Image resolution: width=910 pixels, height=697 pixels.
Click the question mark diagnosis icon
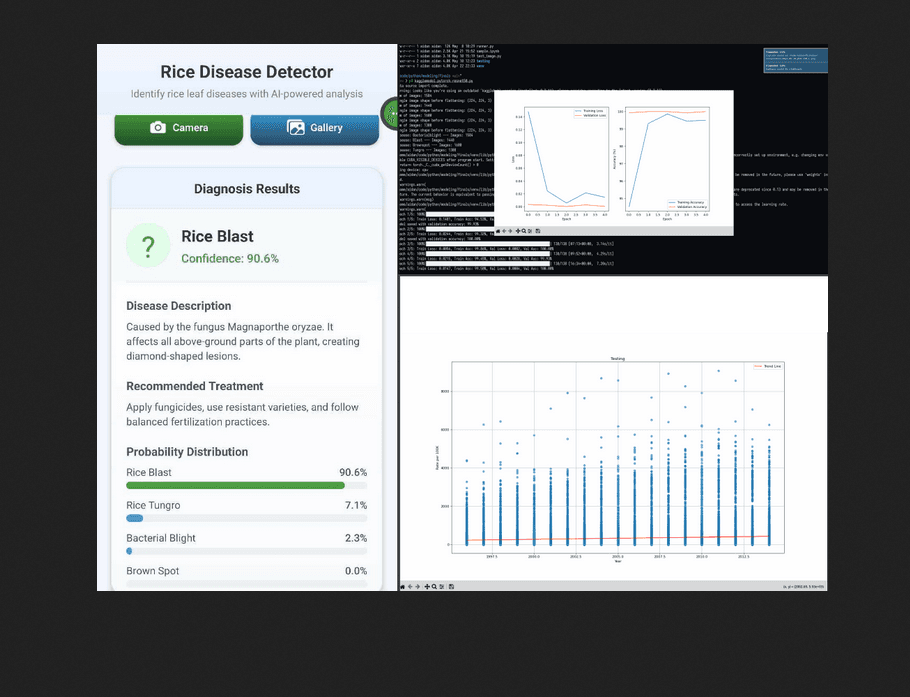pos(148,246)
